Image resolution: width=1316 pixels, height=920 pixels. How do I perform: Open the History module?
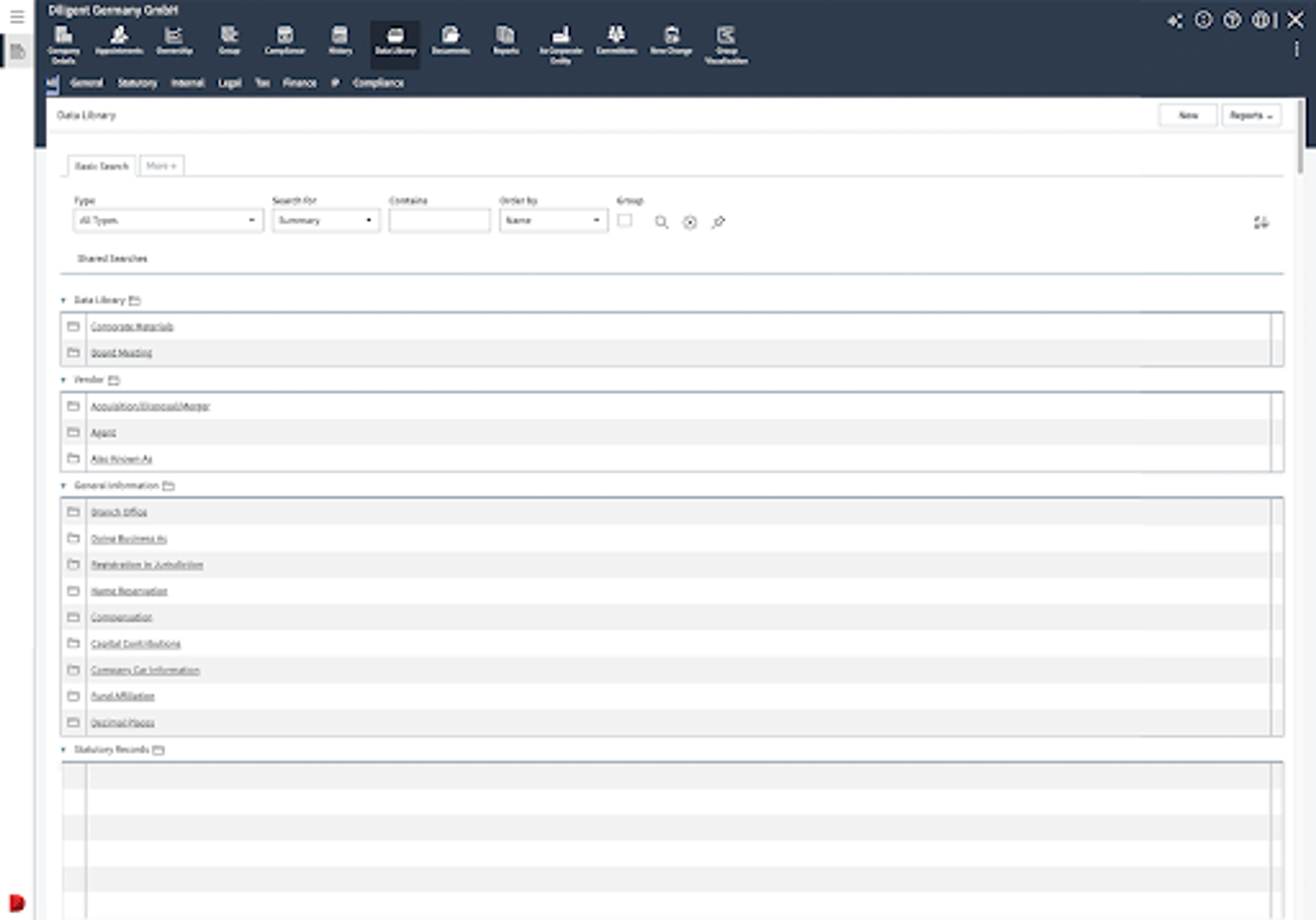pos(340,40)
